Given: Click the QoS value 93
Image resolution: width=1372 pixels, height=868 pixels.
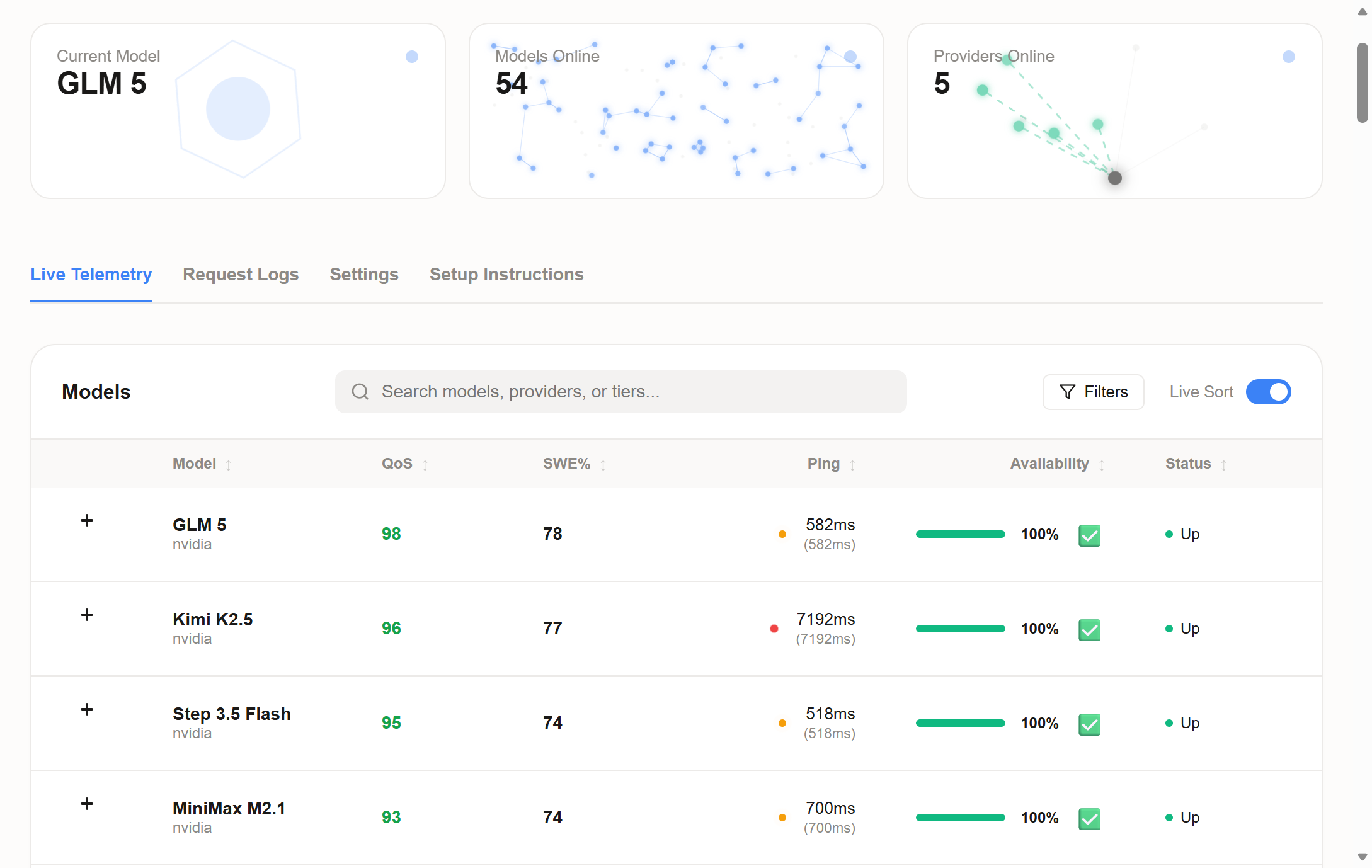Looking at the screenshot, I should click(x=391, y=818).
